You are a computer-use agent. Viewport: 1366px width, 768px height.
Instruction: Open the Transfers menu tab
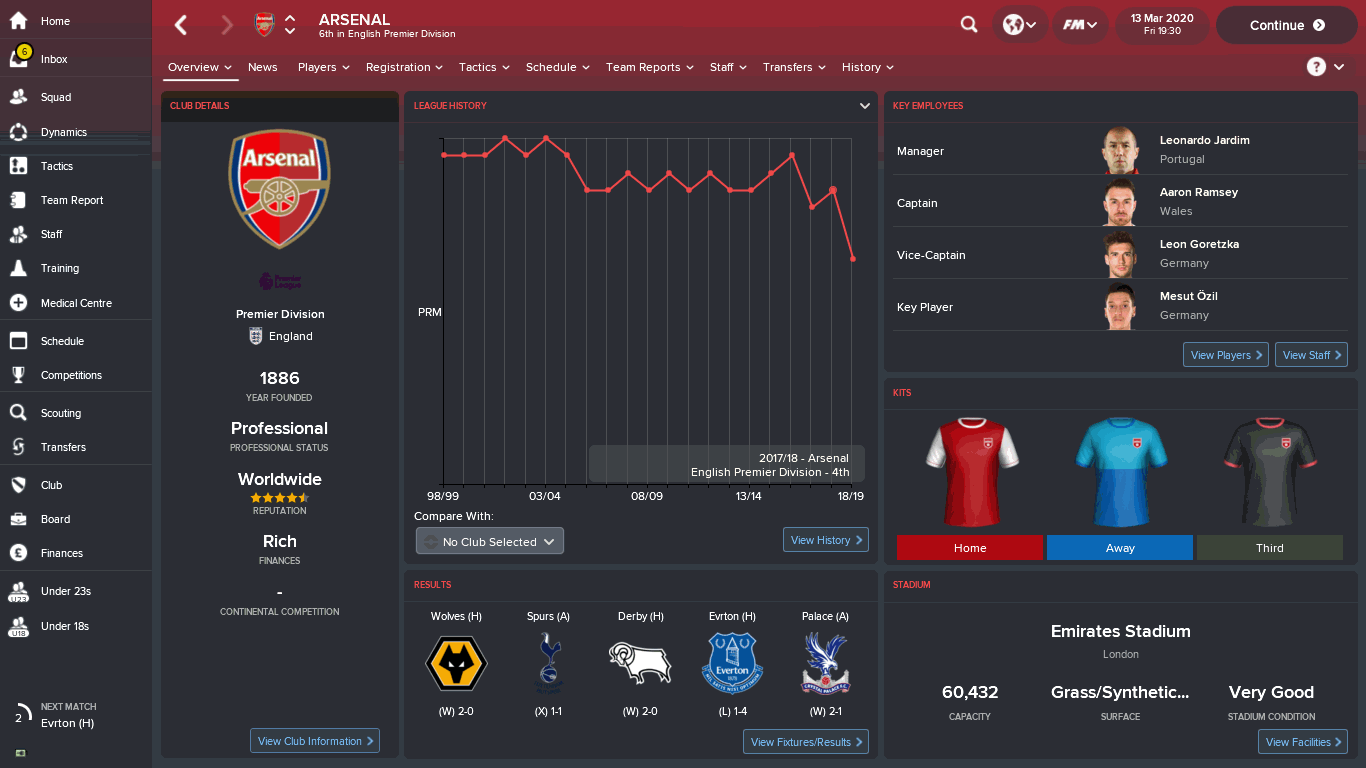tap(795, 67)
